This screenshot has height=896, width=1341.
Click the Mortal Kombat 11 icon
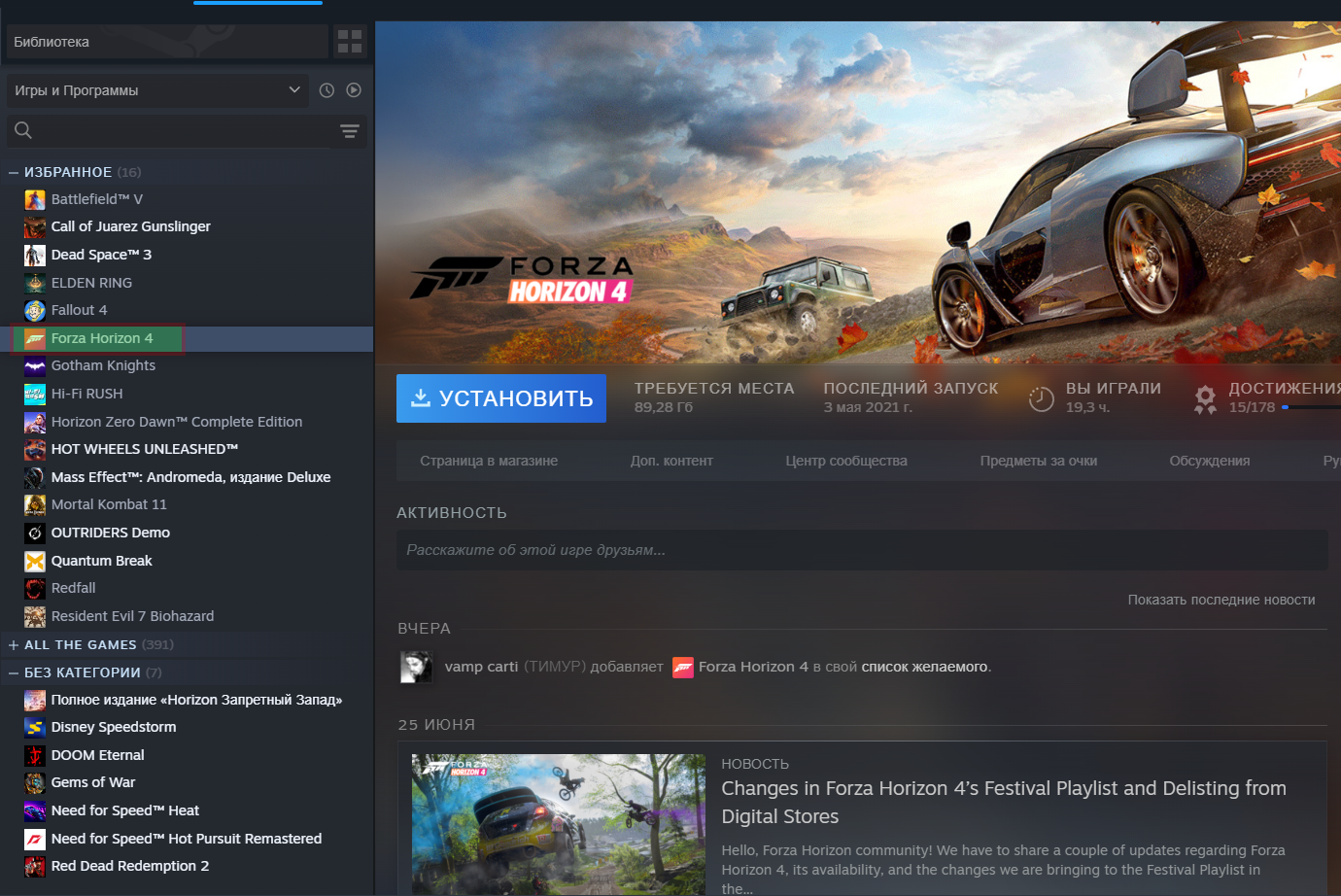(x=35, y=505)
